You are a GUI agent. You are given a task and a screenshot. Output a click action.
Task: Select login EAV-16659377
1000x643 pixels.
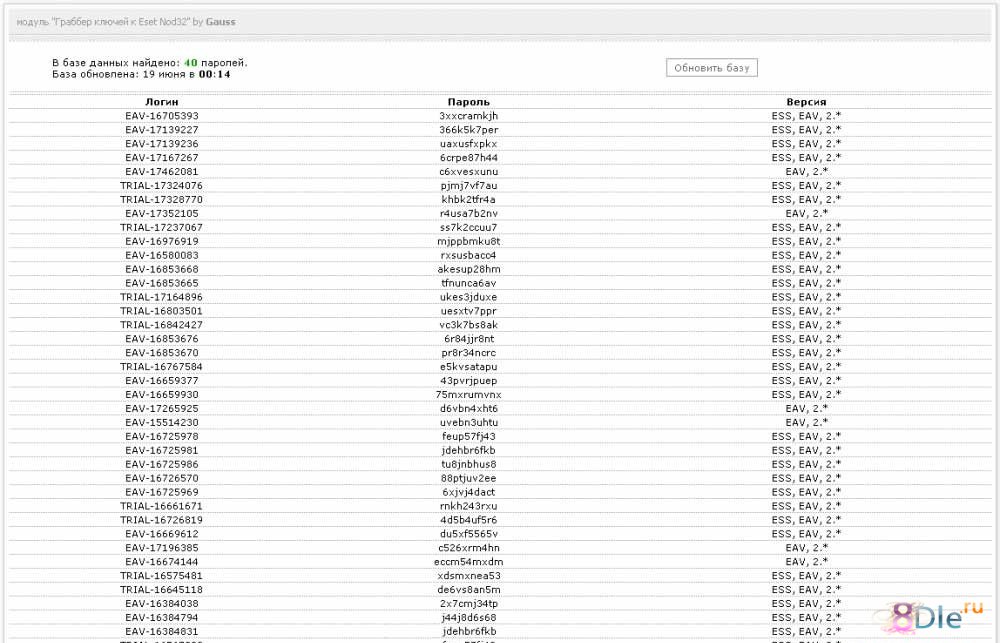point(162,381)
